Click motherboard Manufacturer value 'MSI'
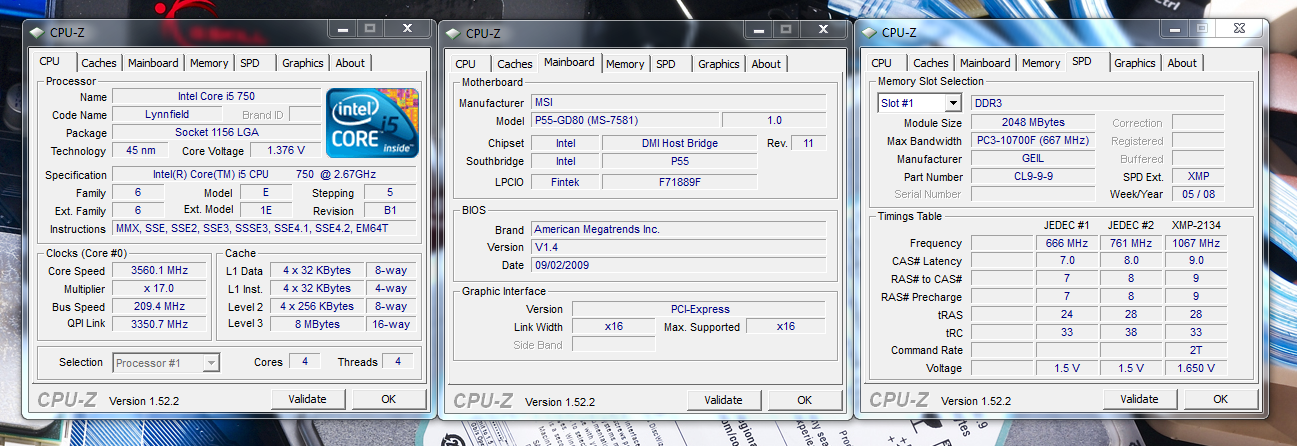 click(678, 103)
